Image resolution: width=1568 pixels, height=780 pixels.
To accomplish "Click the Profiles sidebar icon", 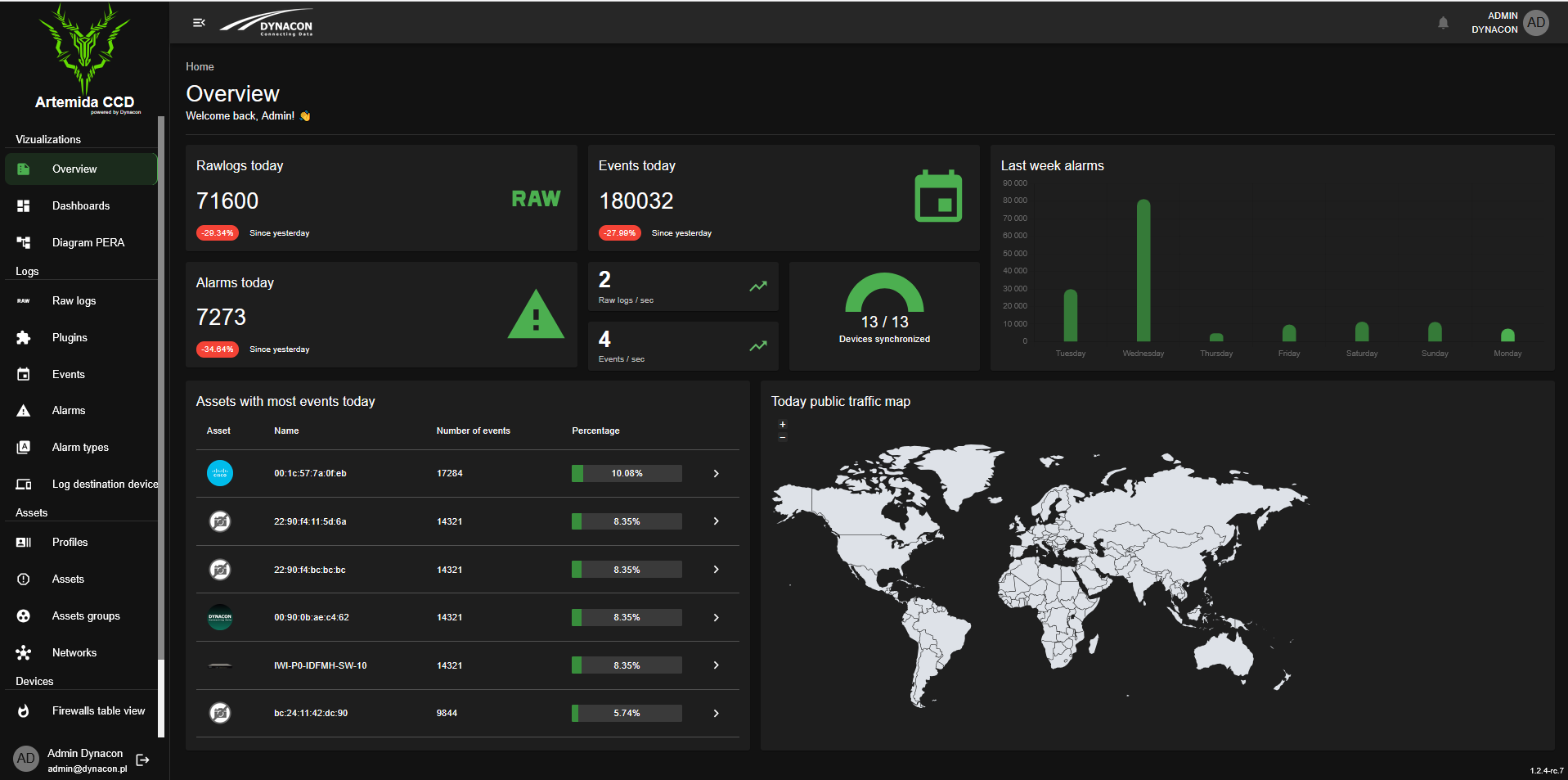I will coord(24,542).
